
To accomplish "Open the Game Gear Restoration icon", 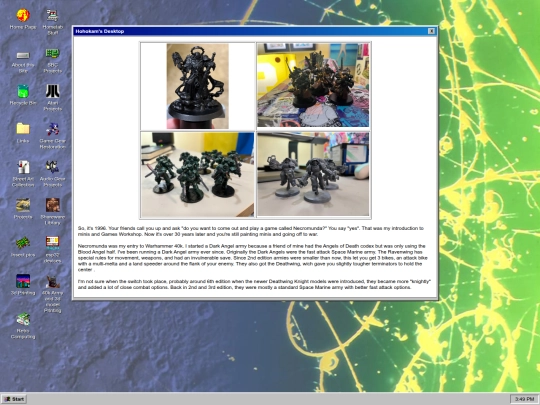I will click(52, 136).
